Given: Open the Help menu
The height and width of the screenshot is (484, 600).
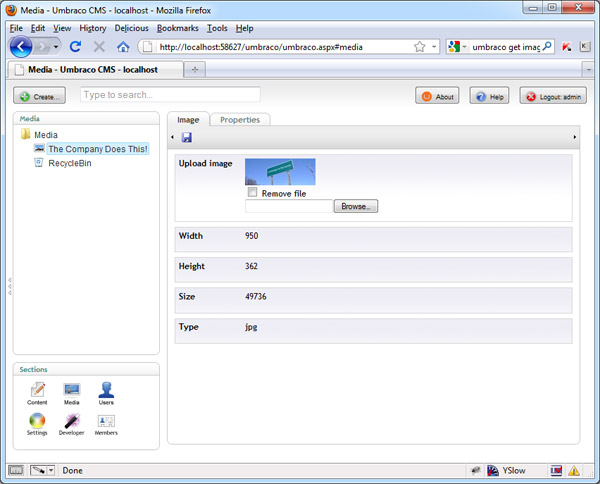Looking at the screenshot, I should click(244, 28).
